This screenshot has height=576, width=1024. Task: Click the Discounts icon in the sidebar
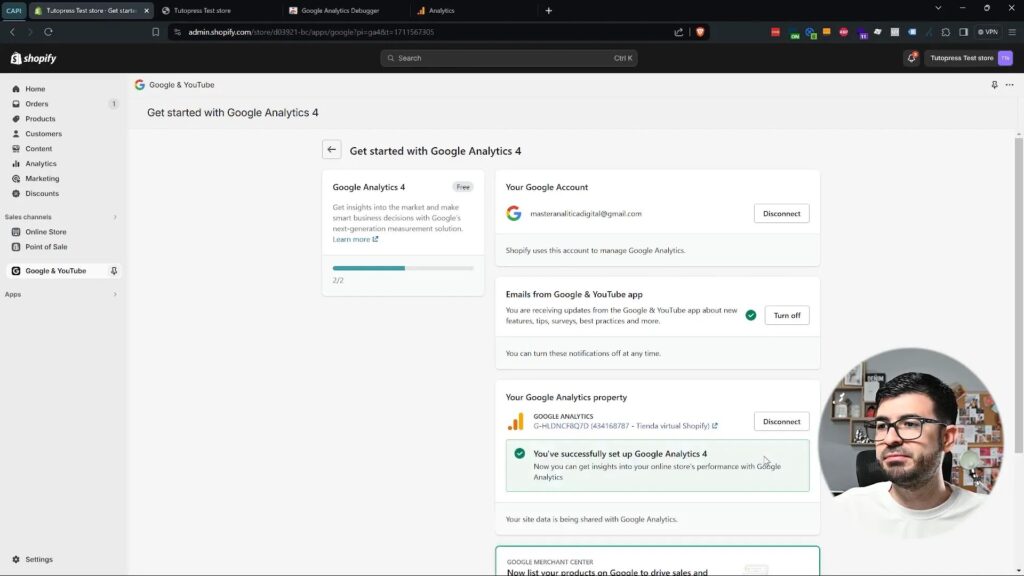click(x=16, y=193)
